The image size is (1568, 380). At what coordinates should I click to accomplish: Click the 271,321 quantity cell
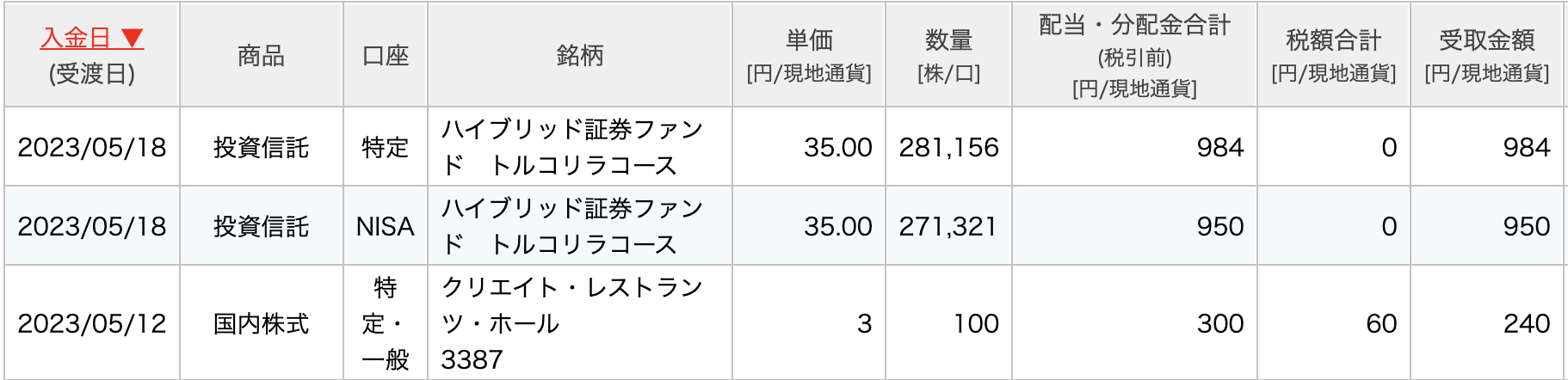pos(948,226)
